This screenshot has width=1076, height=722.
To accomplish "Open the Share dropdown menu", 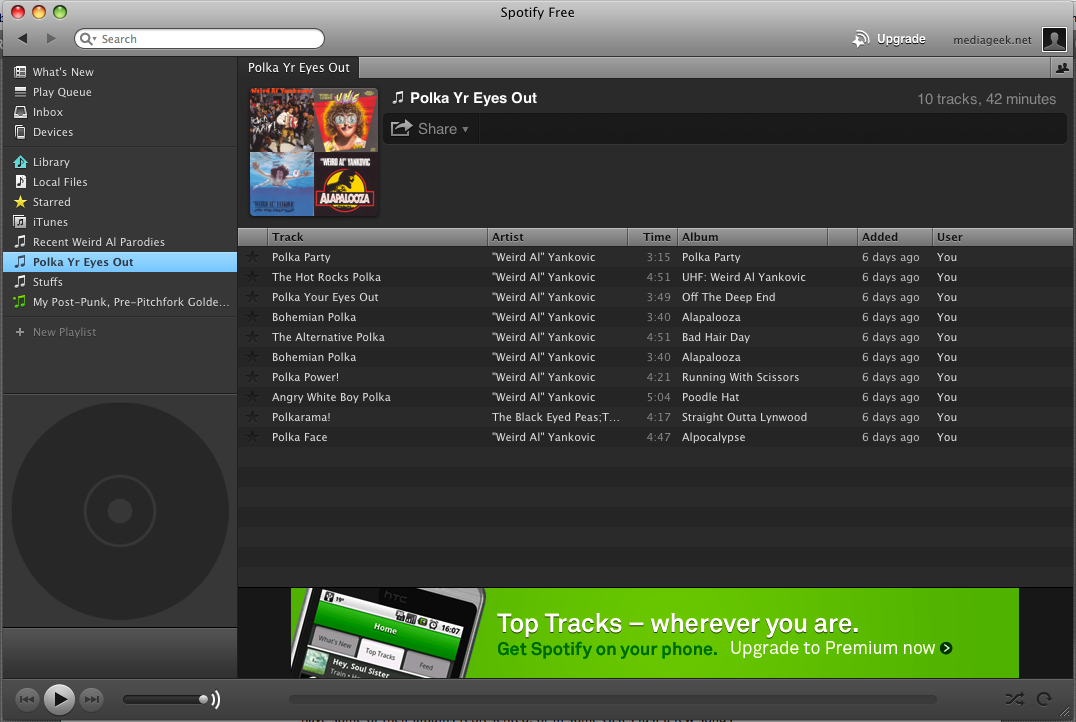I will [x=430, y=129].
